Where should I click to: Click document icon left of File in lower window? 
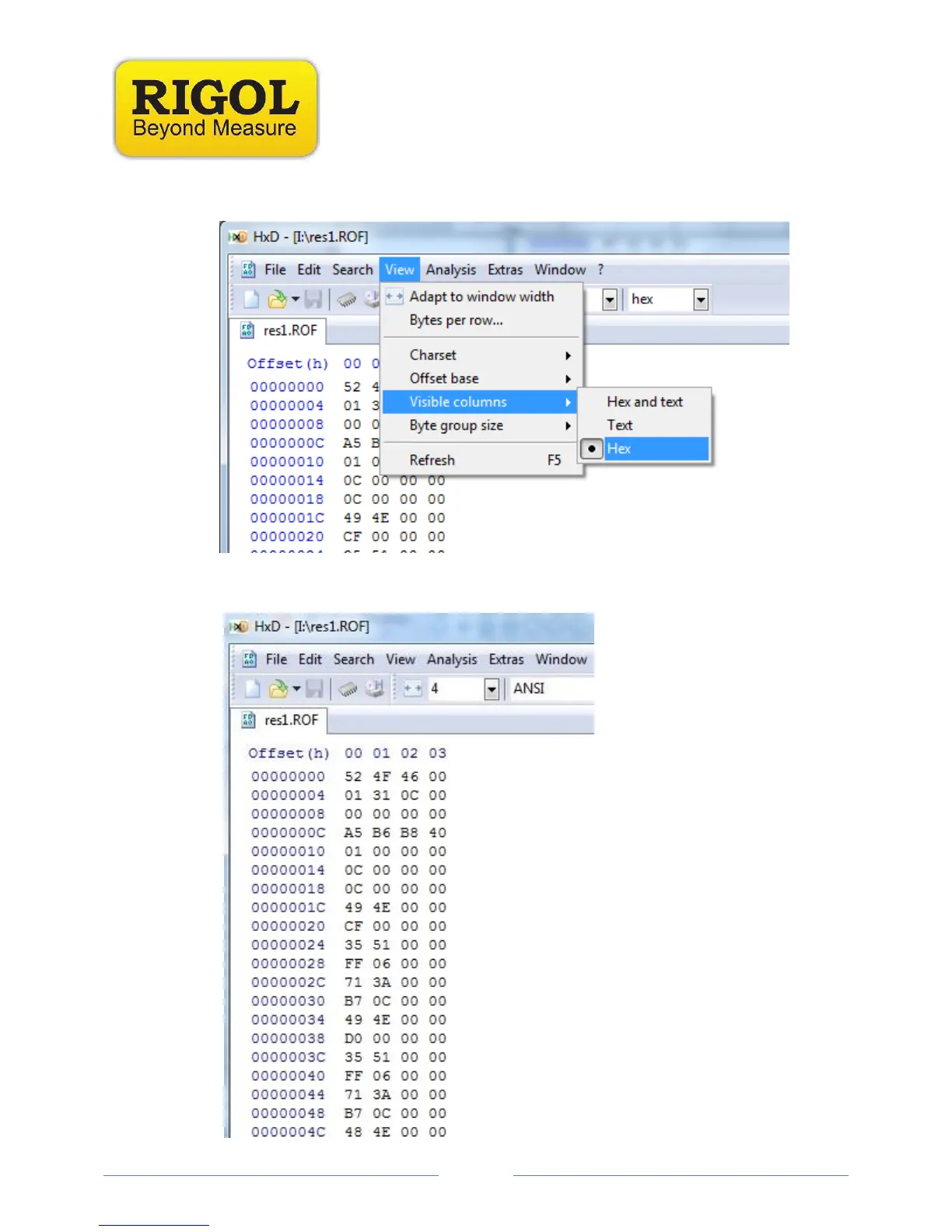tap(249, 659)
